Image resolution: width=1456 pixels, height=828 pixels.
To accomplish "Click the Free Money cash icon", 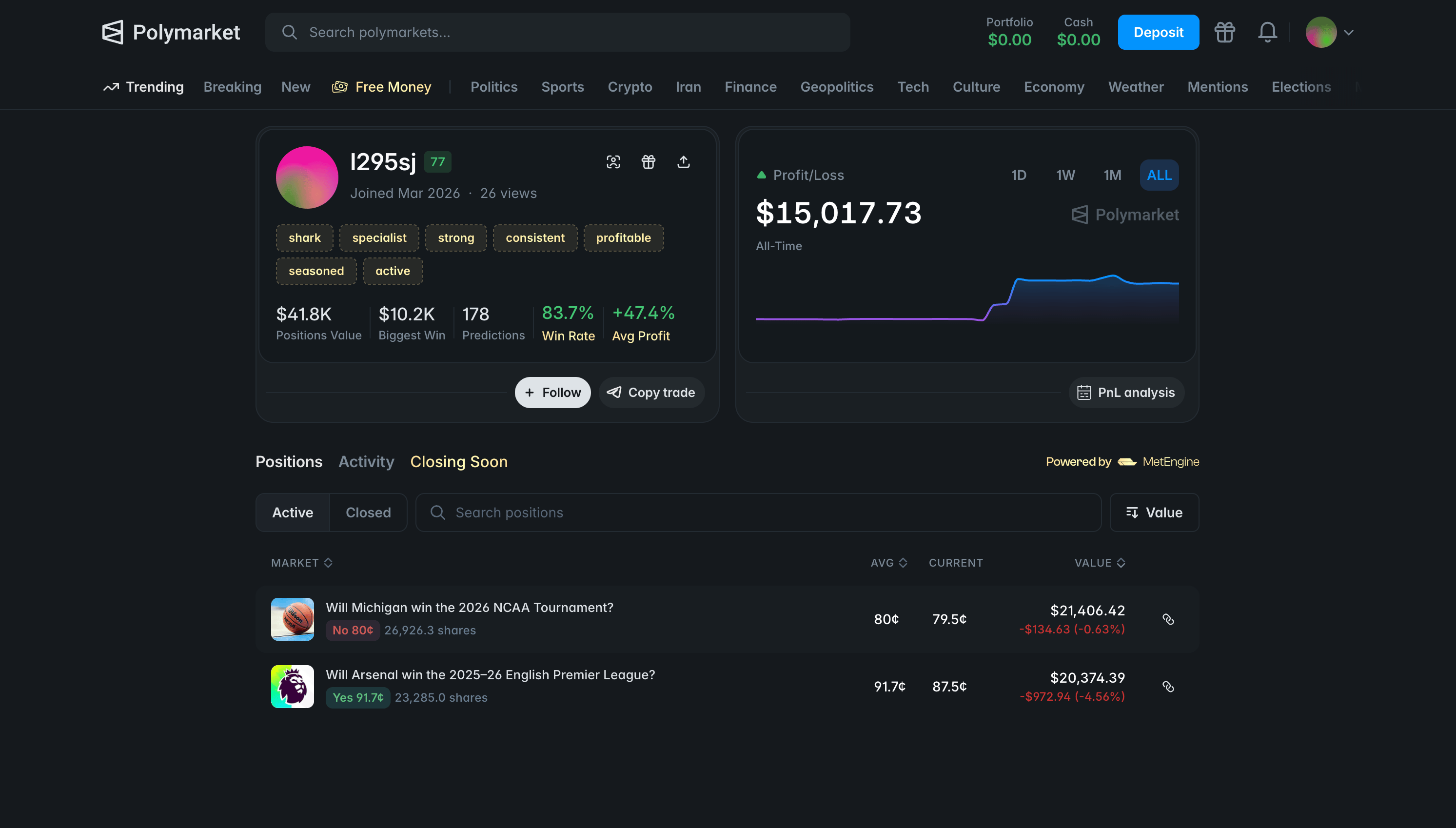I will pyautogui.click(x=340, y=87).
